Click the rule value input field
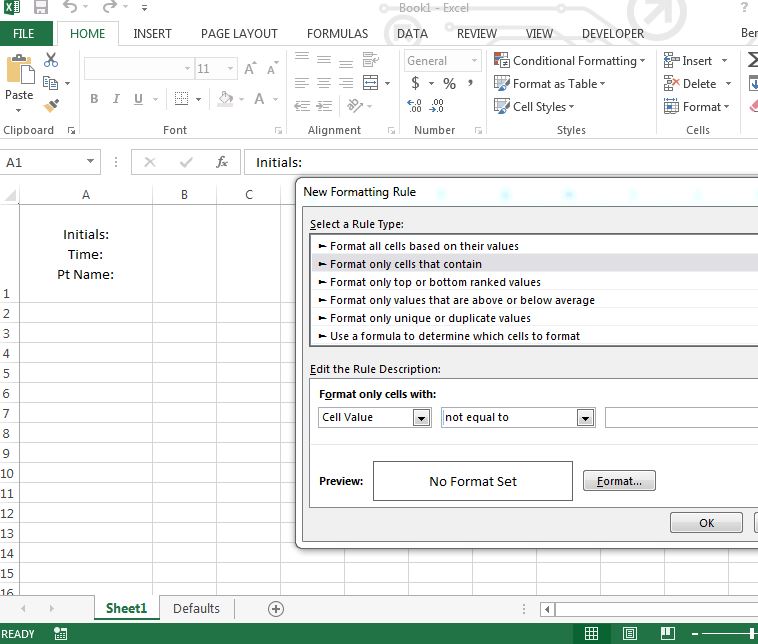 681,418
